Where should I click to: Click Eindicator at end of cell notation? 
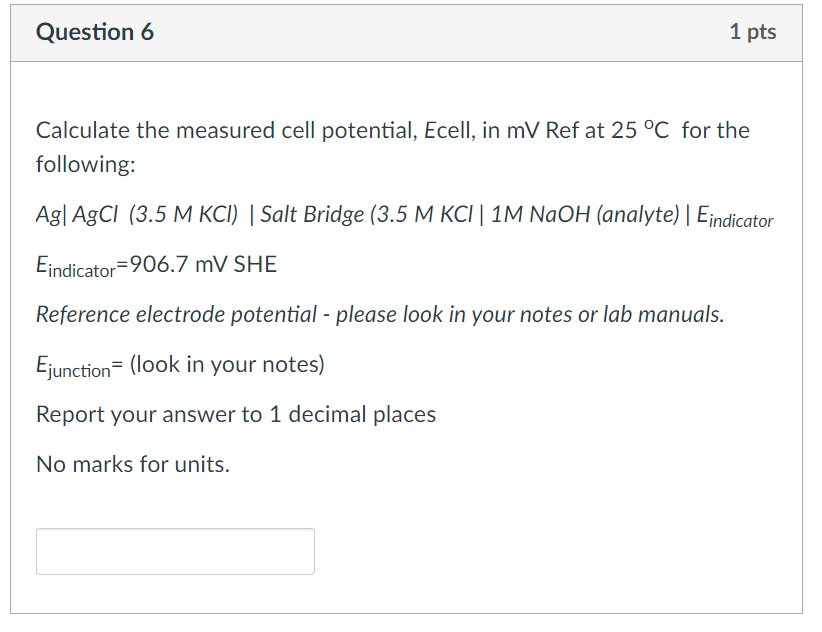(734, 216)
